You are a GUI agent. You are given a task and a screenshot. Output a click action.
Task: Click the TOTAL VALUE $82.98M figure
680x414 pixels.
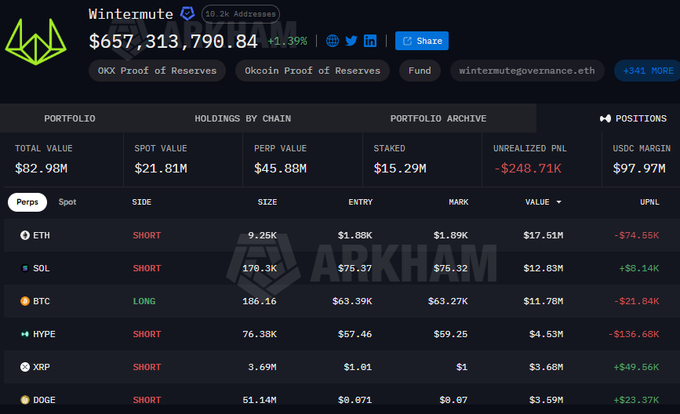tap(41, 168)
